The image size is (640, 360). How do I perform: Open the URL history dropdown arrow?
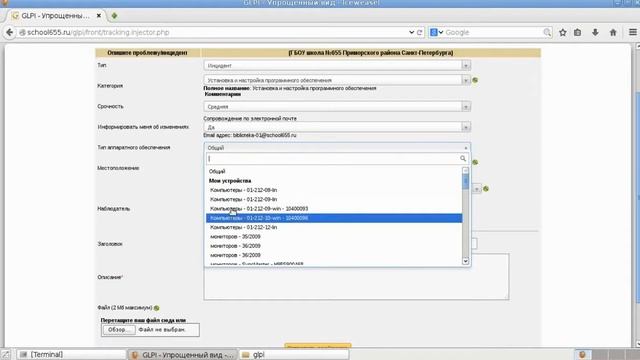(x=411, y=32)
